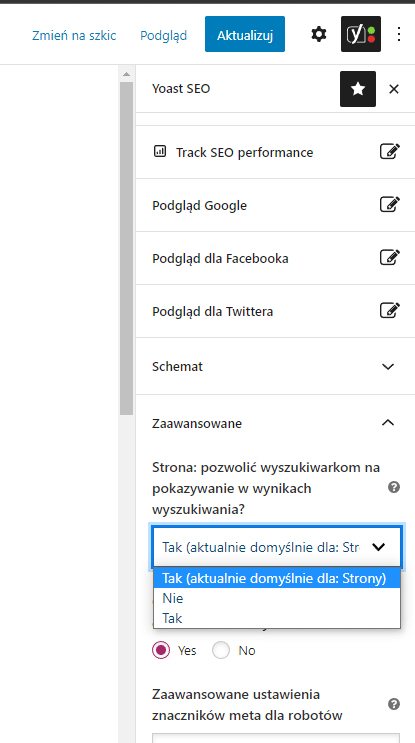Click help icon for robots meta settings
The height and width of the screenshot is (743, 415).
click(x=394, y=704)
